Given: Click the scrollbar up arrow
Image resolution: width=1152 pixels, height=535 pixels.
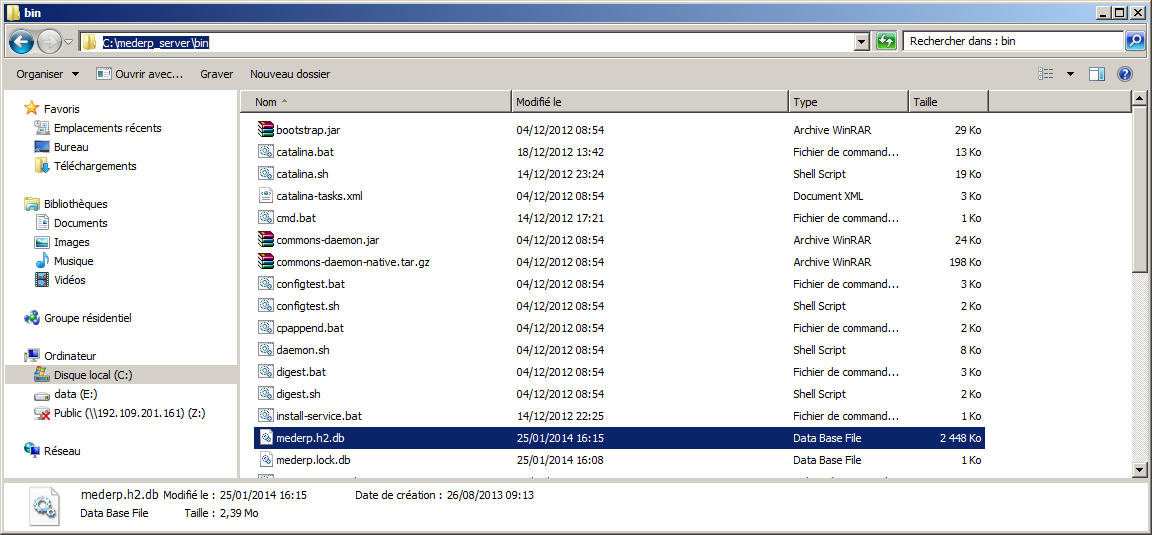Looking at the screenshot, I should point(1139,98).
